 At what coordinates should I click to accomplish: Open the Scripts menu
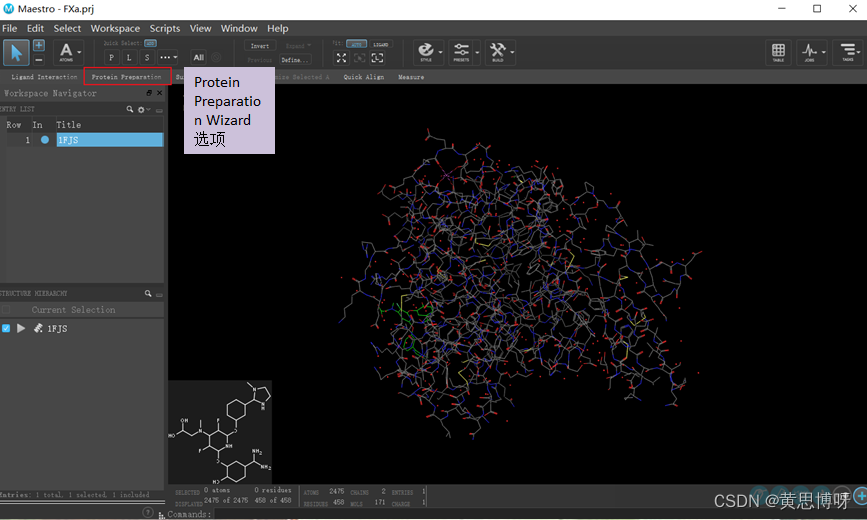click(x=165, y=28)
